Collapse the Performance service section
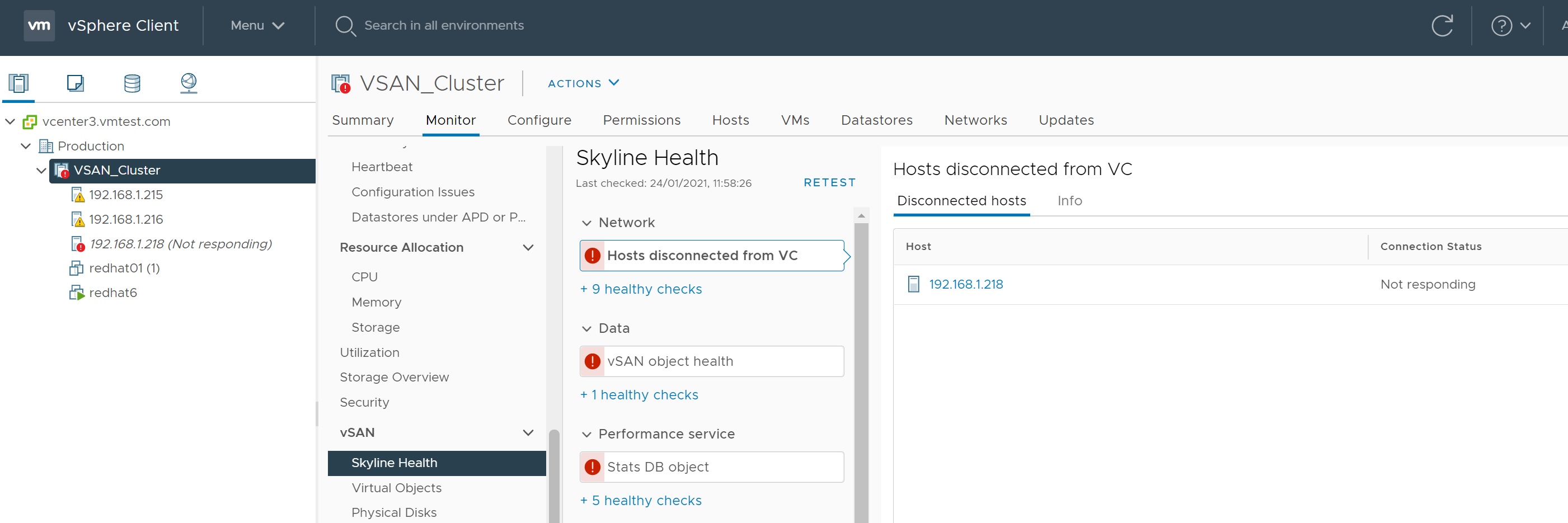This screenshot has height=523, width=1568. [587, 434]
